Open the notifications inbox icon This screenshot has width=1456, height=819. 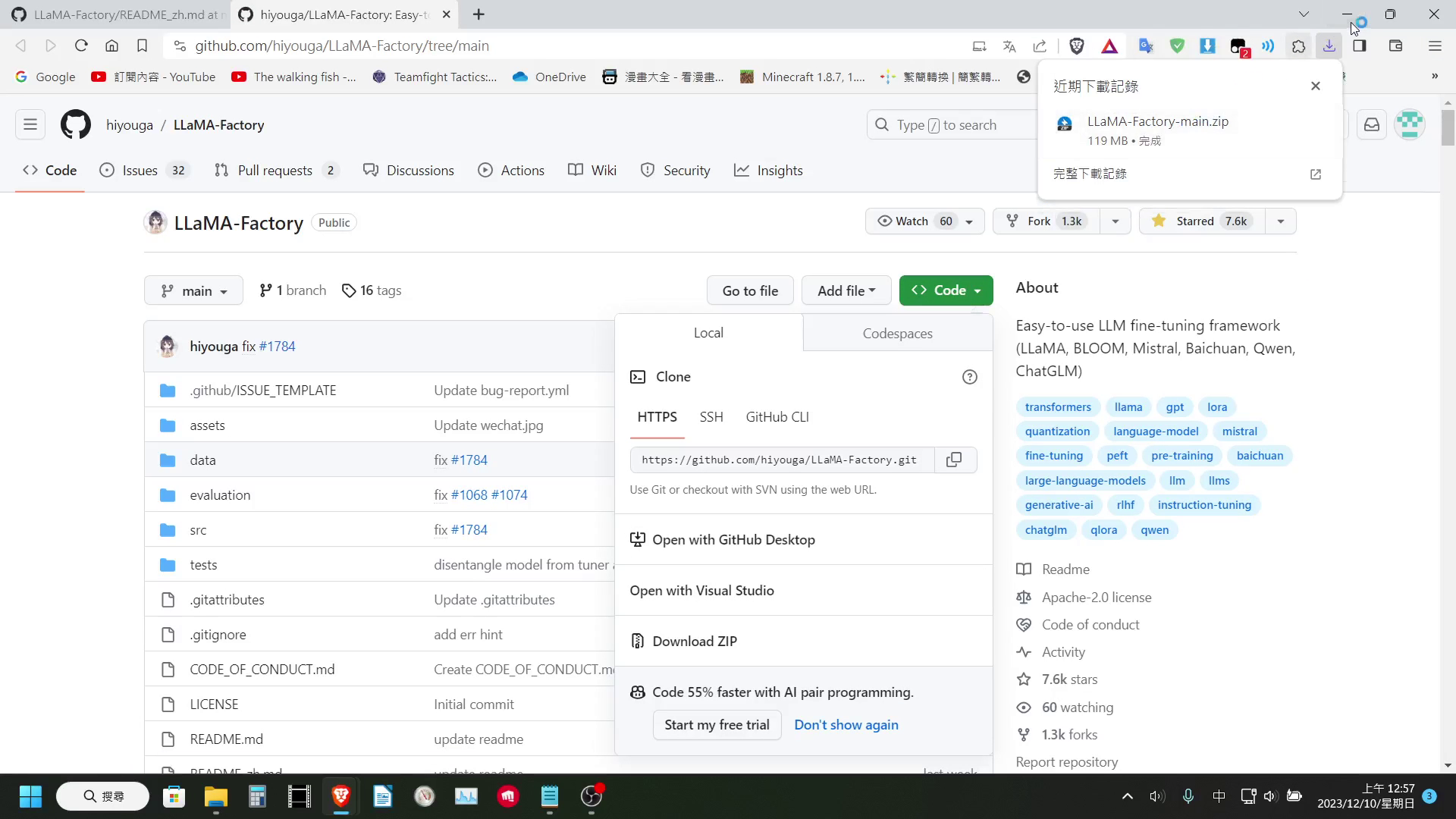1372,125
